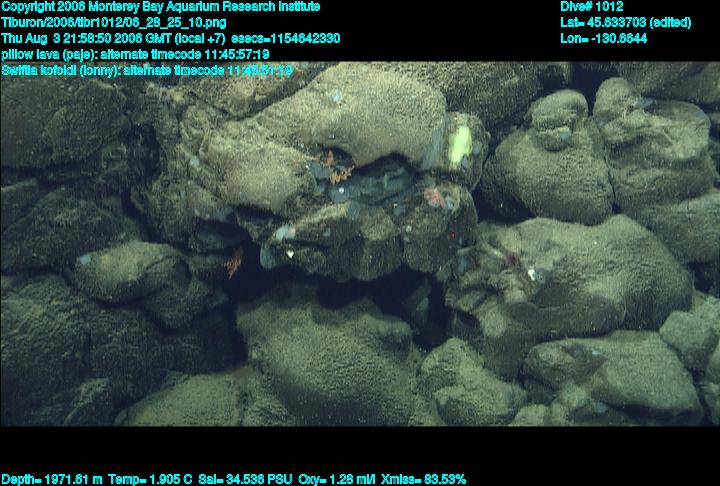The image size is (720, 486).
Task: Click the Monterey Bay Aquarium copyright line
Action: tap(161, 7)
